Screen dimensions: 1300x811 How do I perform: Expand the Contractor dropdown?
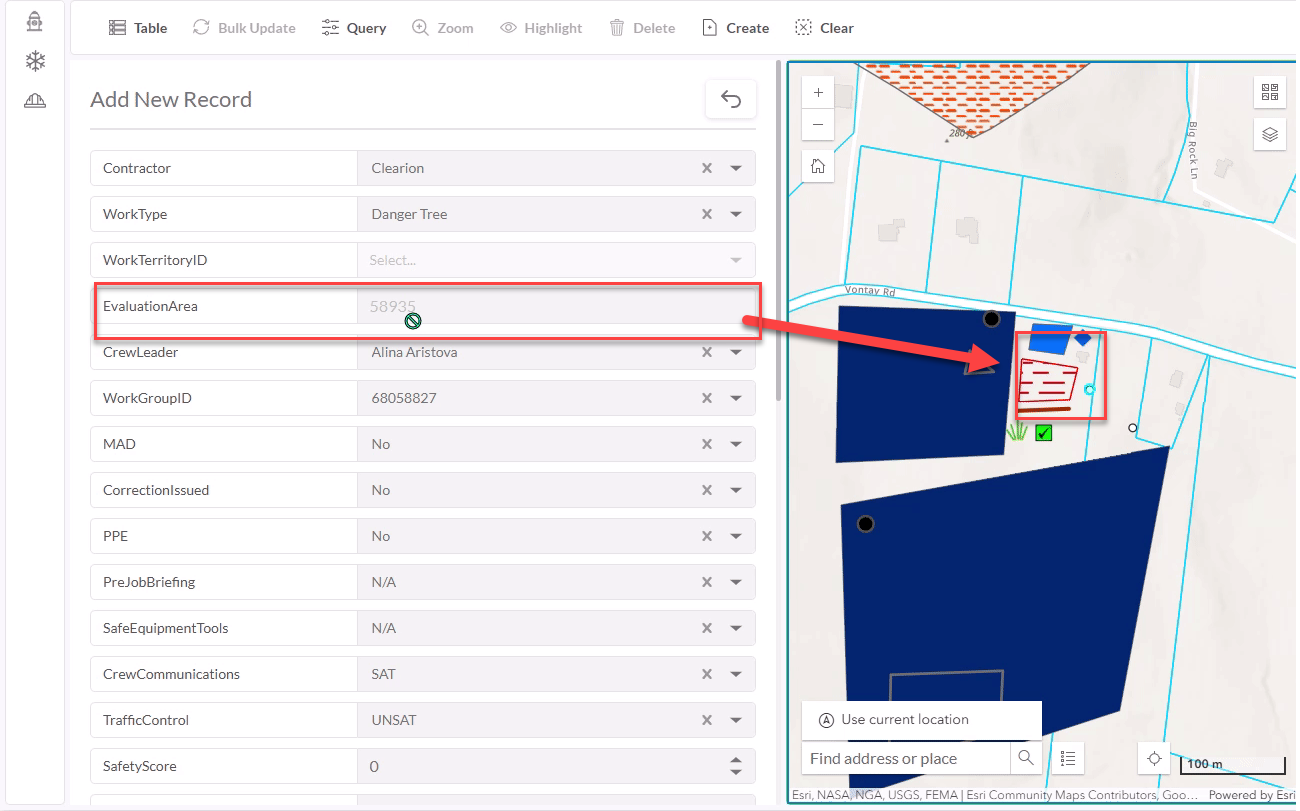(736, 168)
